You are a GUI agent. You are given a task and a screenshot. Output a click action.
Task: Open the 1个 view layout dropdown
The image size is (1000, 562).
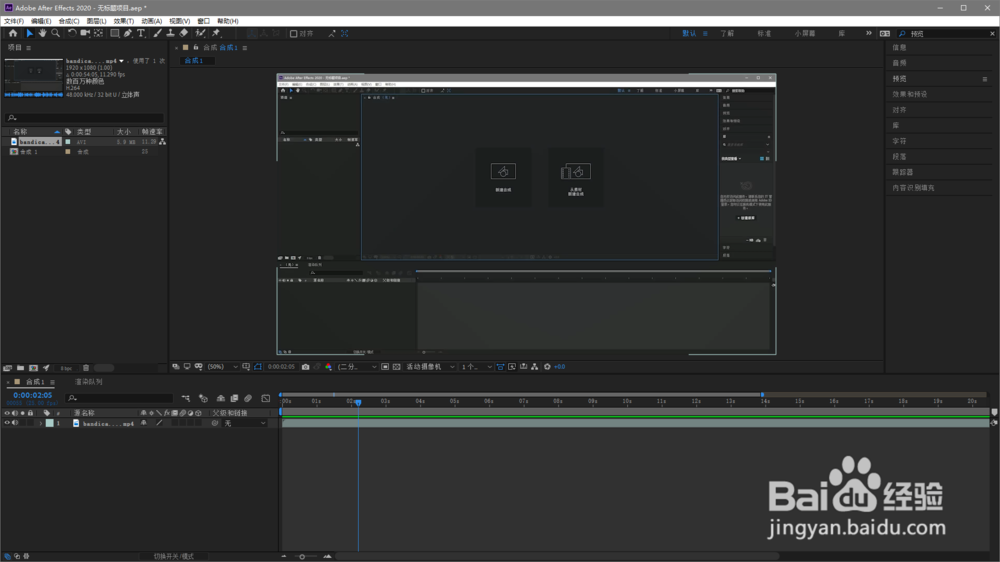[x=476, y=367]
